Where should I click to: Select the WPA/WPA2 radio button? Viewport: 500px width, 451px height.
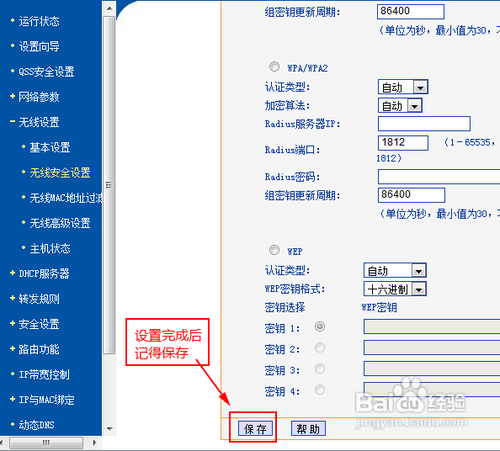tap(274, 67)
